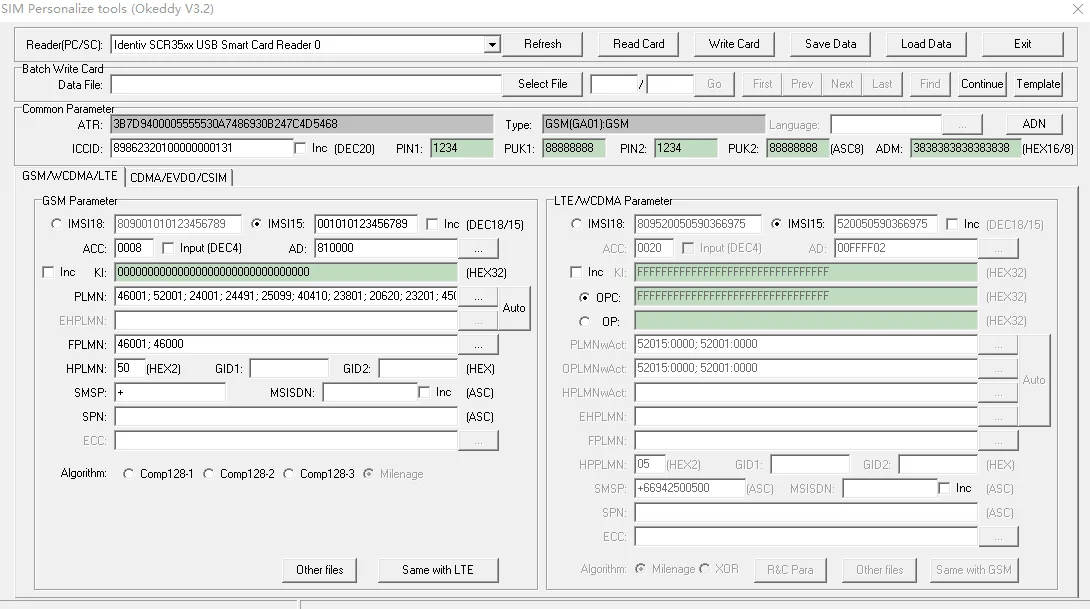Image resolution: width=1090 pixels, height=609 pixels.
Task: Click the Language field
Action: click(x=886, y=124)
